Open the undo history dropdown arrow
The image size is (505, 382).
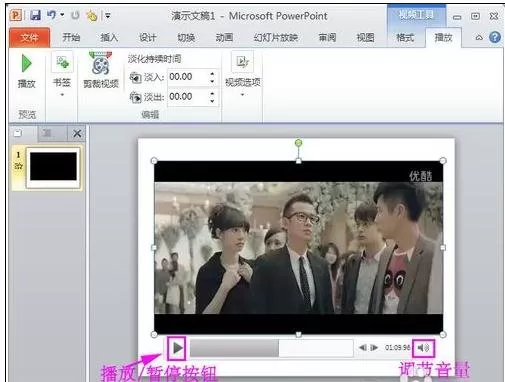click(62, 15)
